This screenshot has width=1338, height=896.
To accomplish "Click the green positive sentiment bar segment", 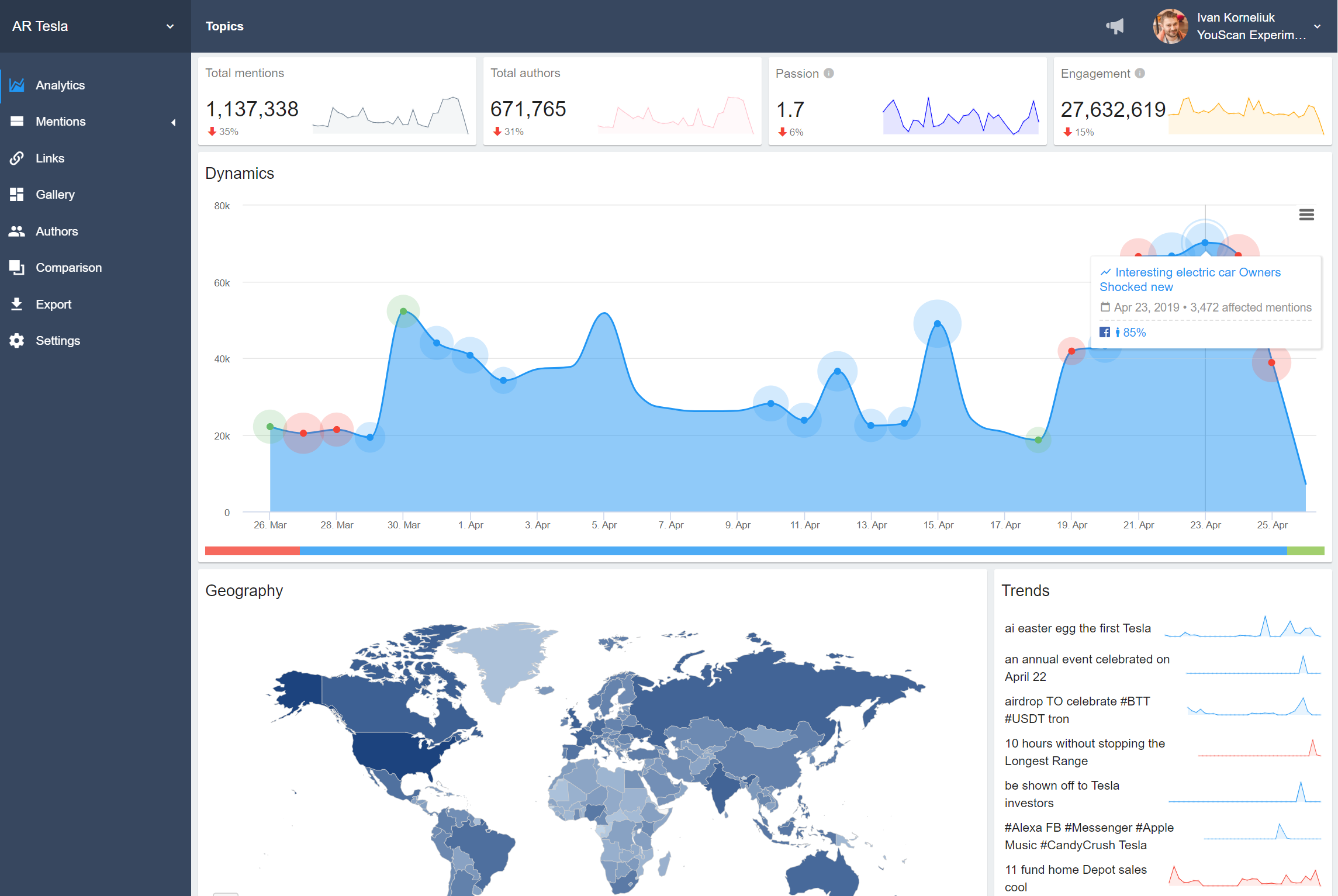I will coord(1305,551).
